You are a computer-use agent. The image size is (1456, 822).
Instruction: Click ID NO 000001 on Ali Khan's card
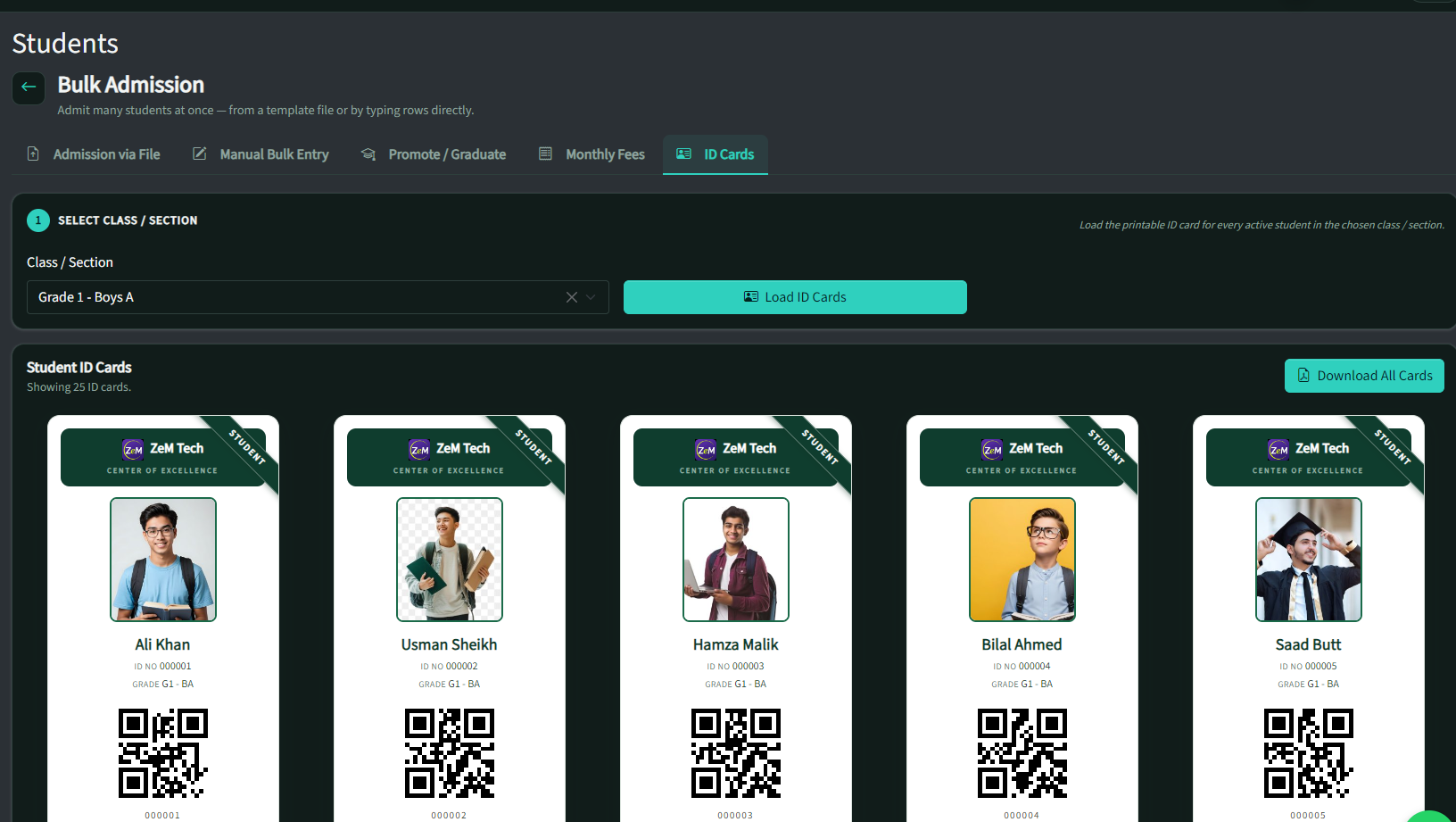pyautogui.click(x=162, y=667)
